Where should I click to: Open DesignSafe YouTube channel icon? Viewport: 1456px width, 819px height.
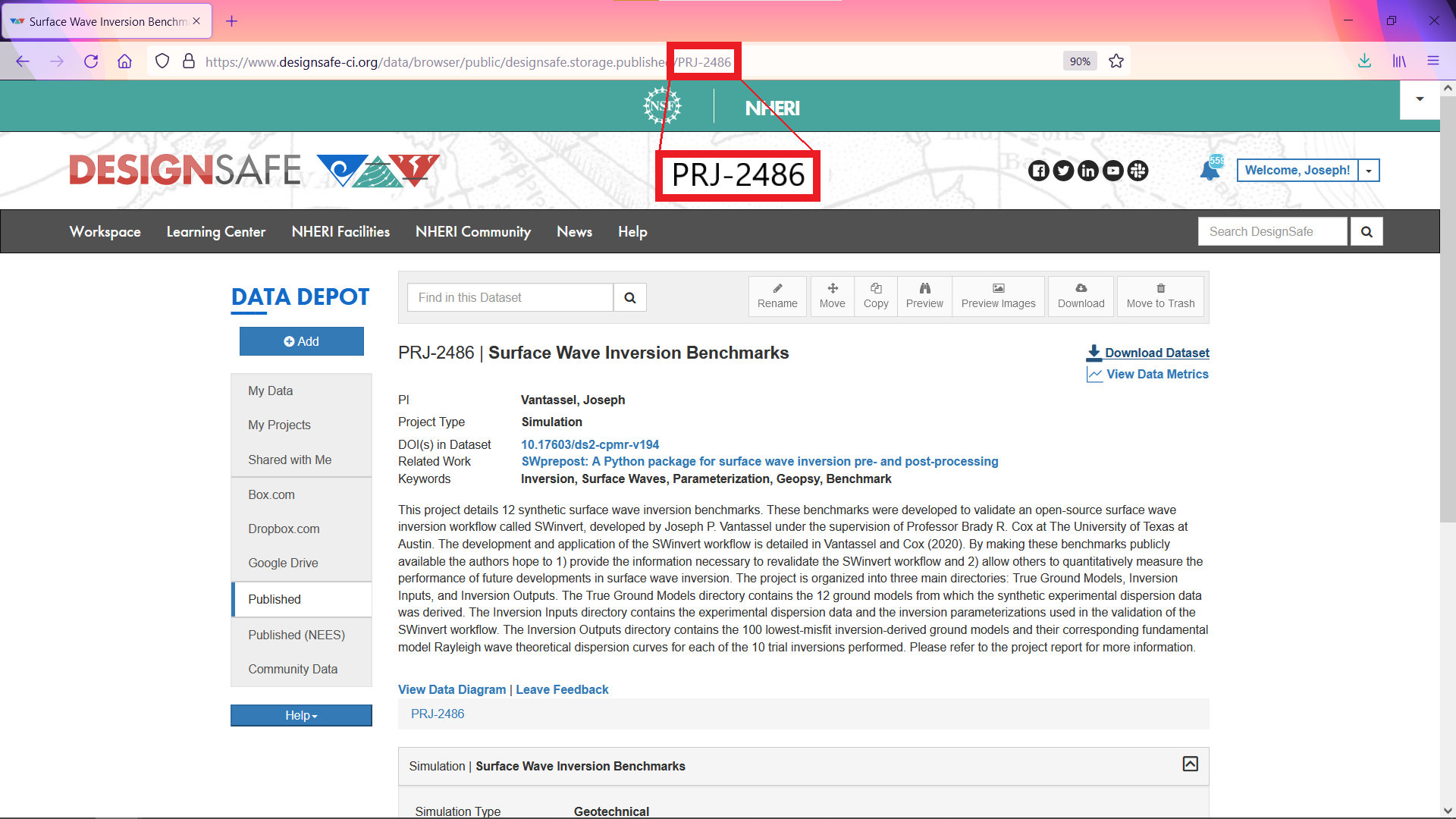[x=1113, y=171]
